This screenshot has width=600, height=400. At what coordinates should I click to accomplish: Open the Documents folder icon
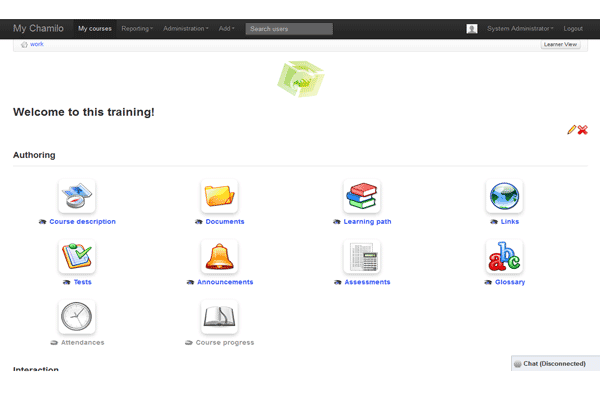point(219,197)
